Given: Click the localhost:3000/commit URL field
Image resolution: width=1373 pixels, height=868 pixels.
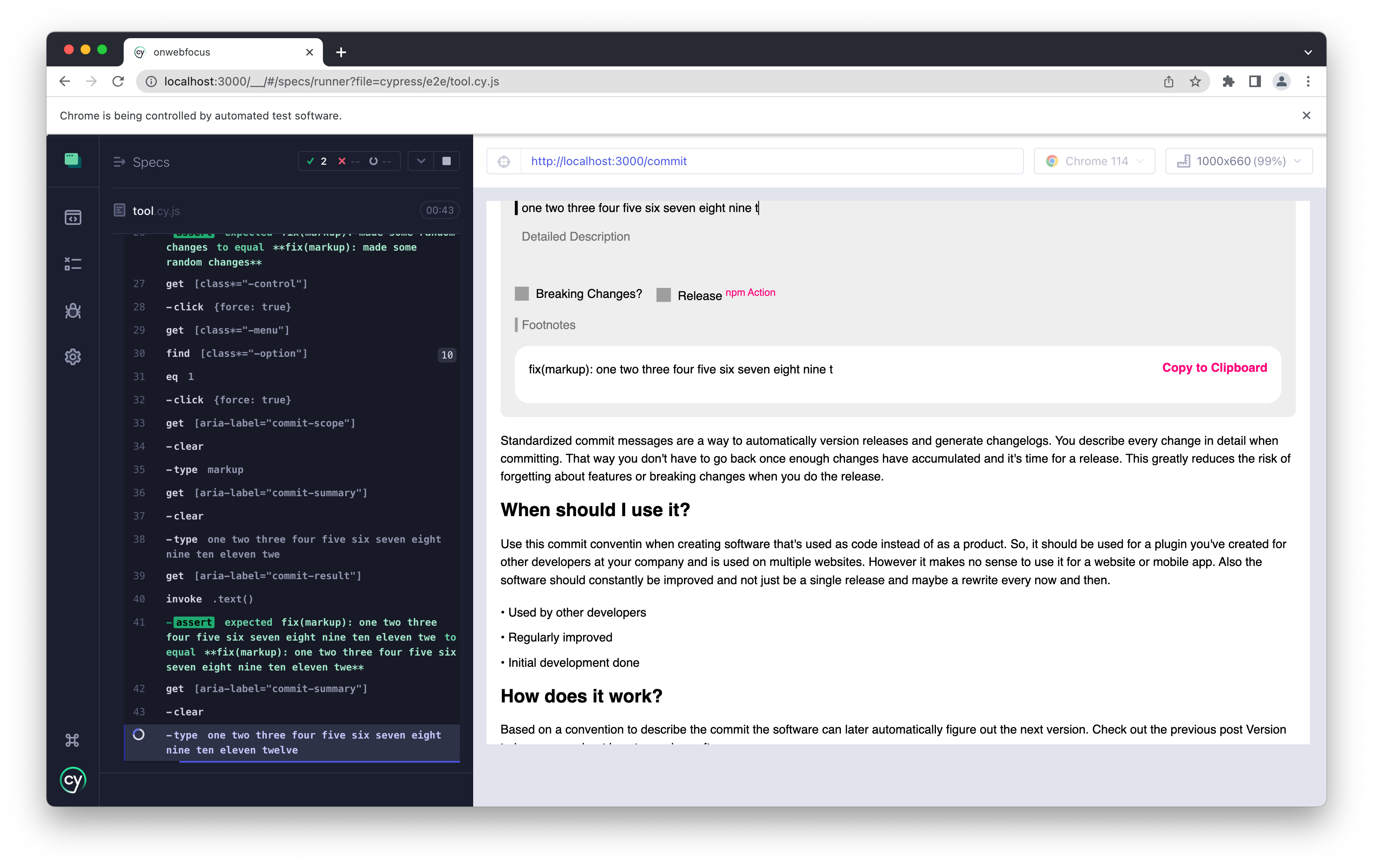Looking at the screenshot, I should pyautogui.click(x=741, y=161).
